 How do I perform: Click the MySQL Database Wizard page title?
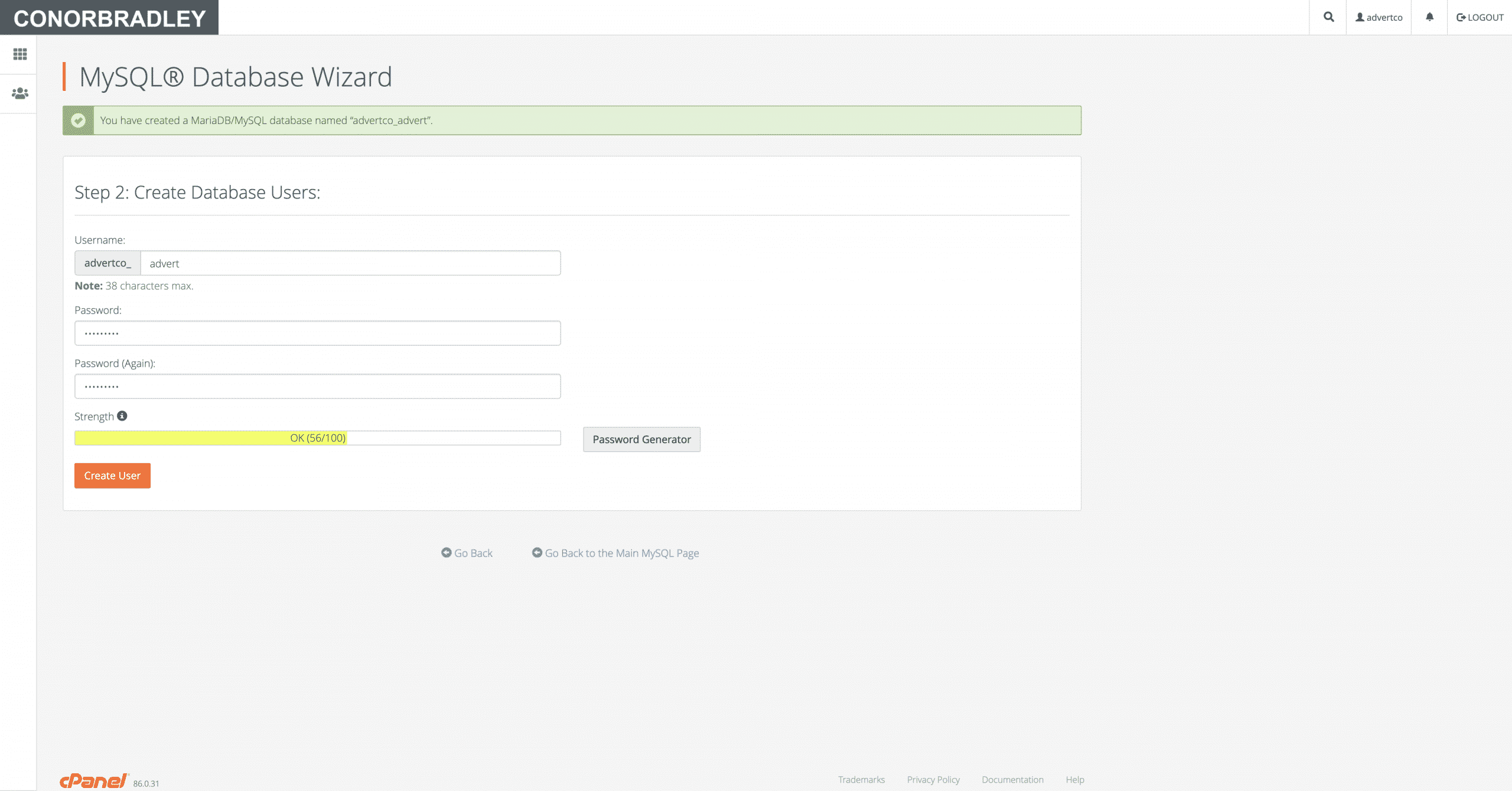click(x=236, y=77)
